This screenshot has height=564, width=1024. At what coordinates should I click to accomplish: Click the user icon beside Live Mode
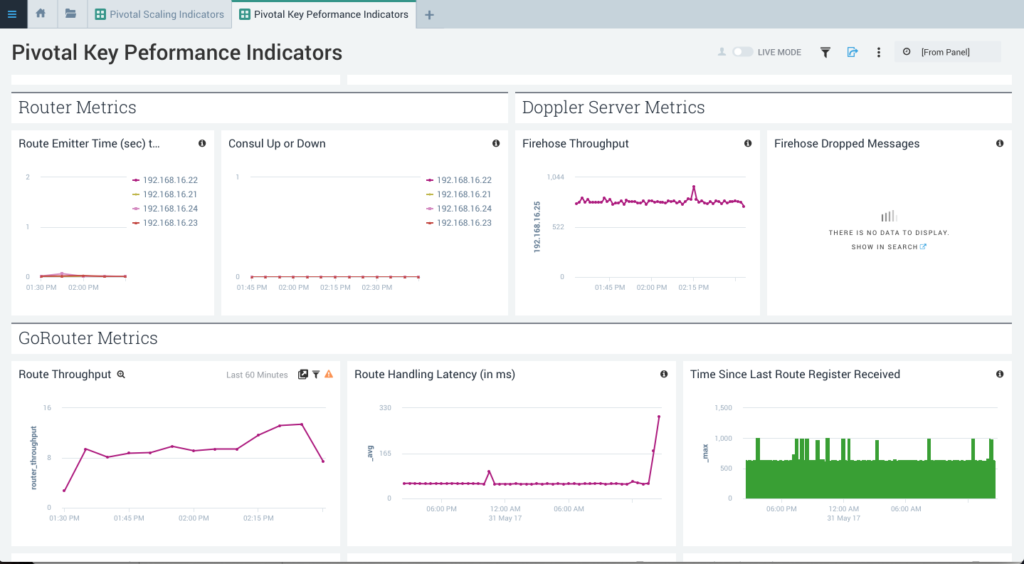(x=722, y=52)
